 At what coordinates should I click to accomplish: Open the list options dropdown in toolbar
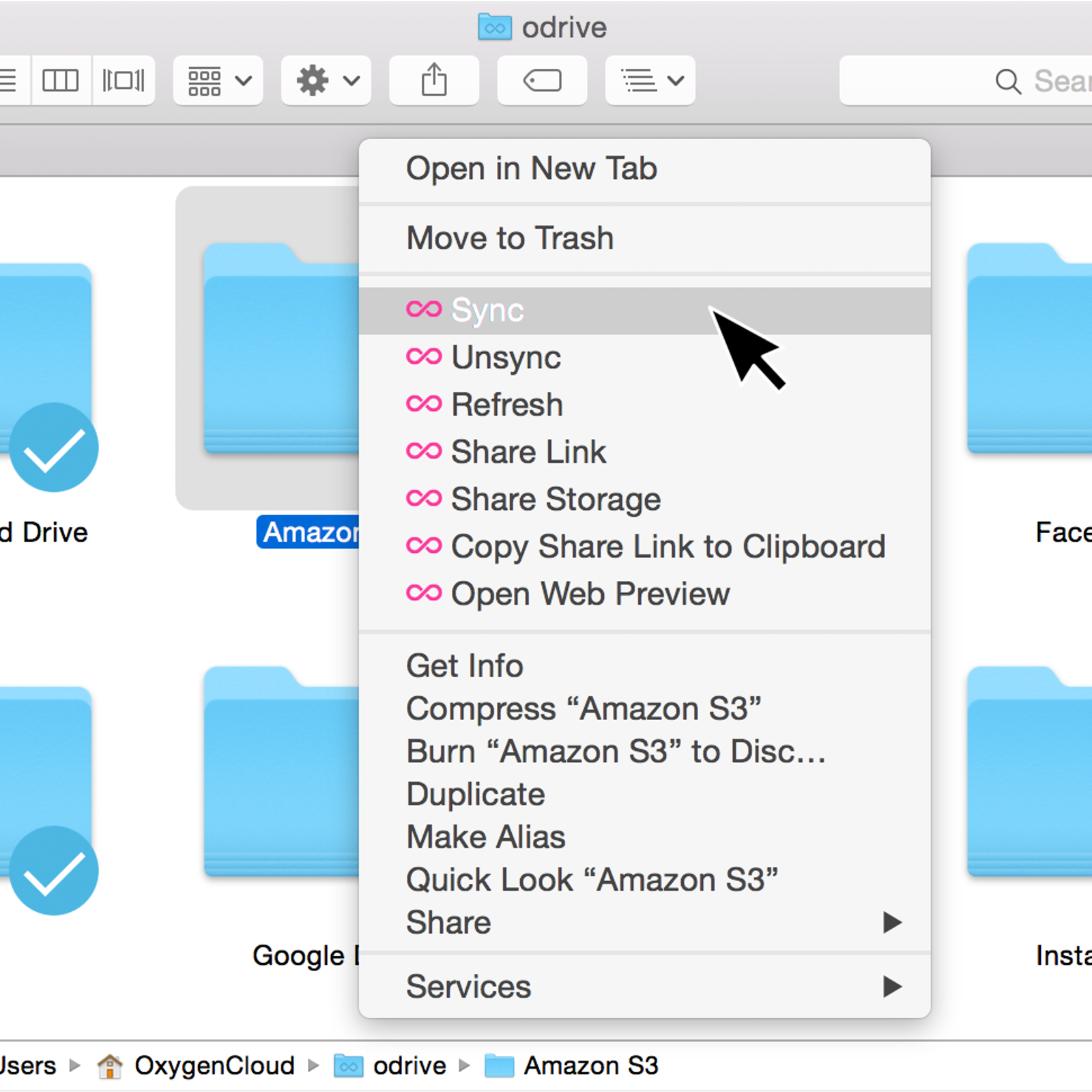(650, 81)
